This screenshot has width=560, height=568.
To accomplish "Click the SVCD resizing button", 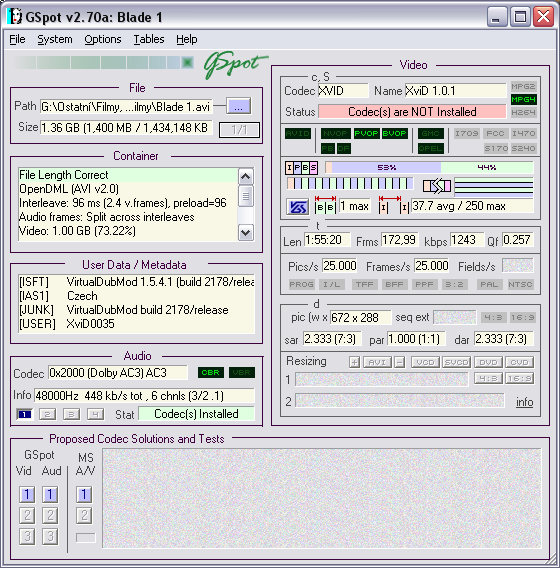I will pyautogui.click(x=456, y=362).
